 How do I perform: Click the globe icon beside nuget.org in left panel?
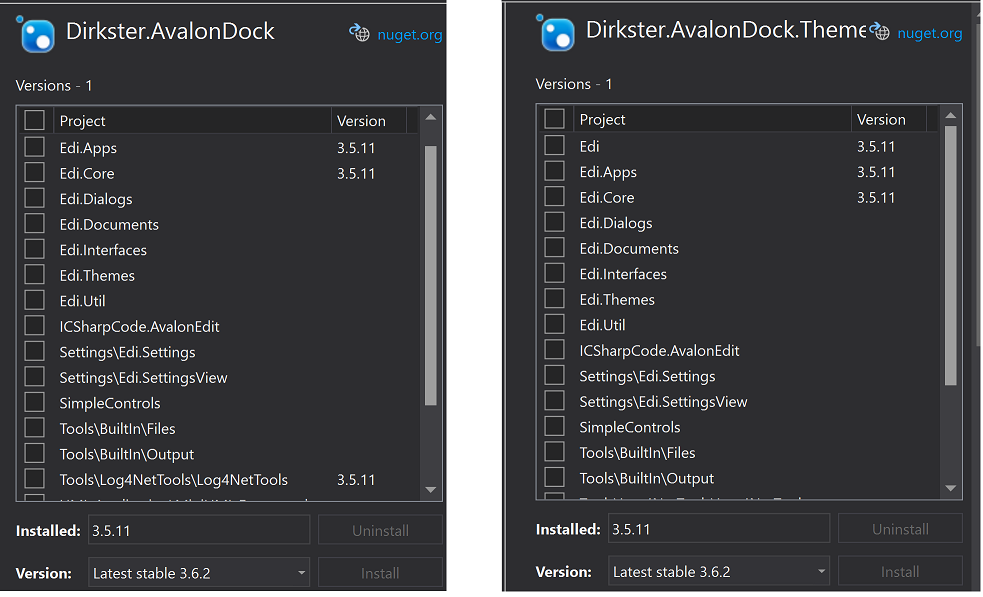tap(359, 33)
